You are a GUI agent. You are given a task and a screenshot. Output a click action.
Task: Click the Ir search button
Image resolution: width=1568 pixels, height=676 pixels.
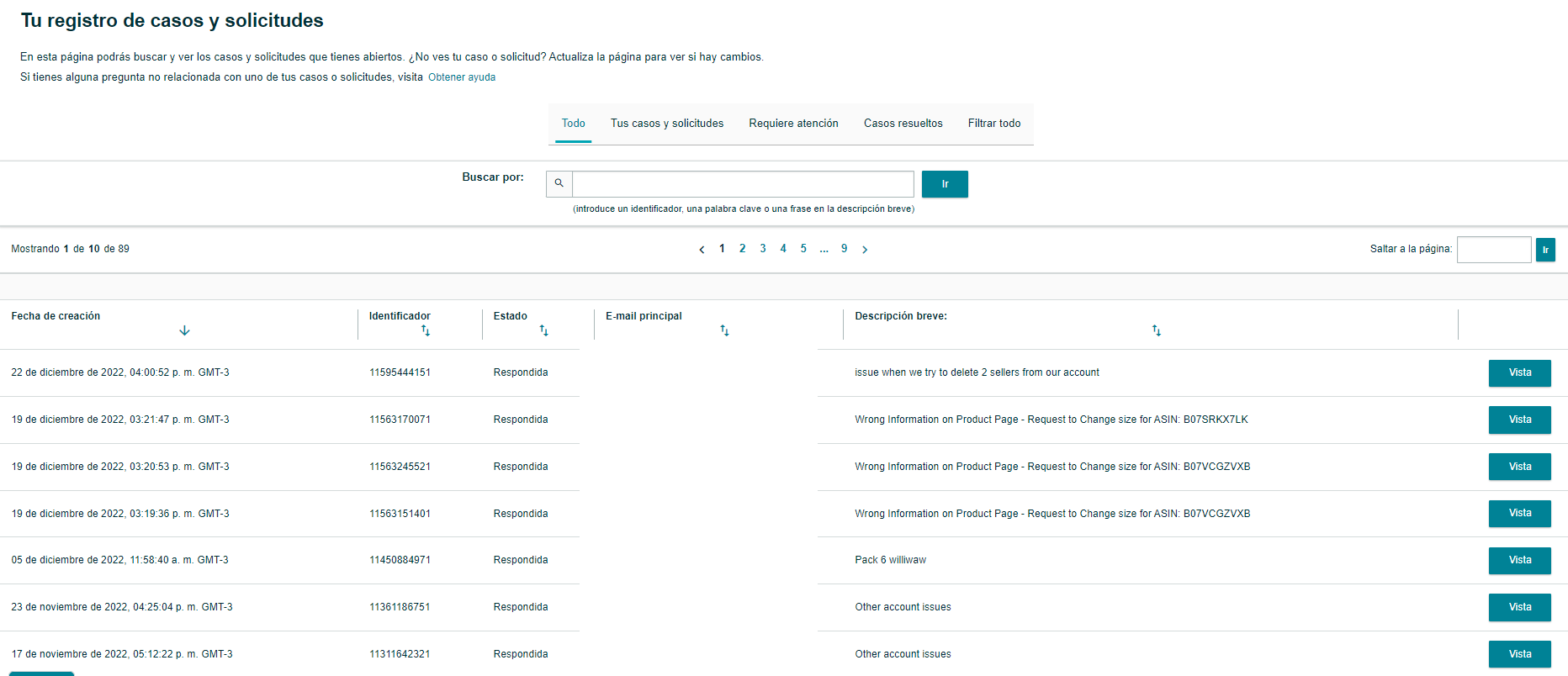coord(945,184)
